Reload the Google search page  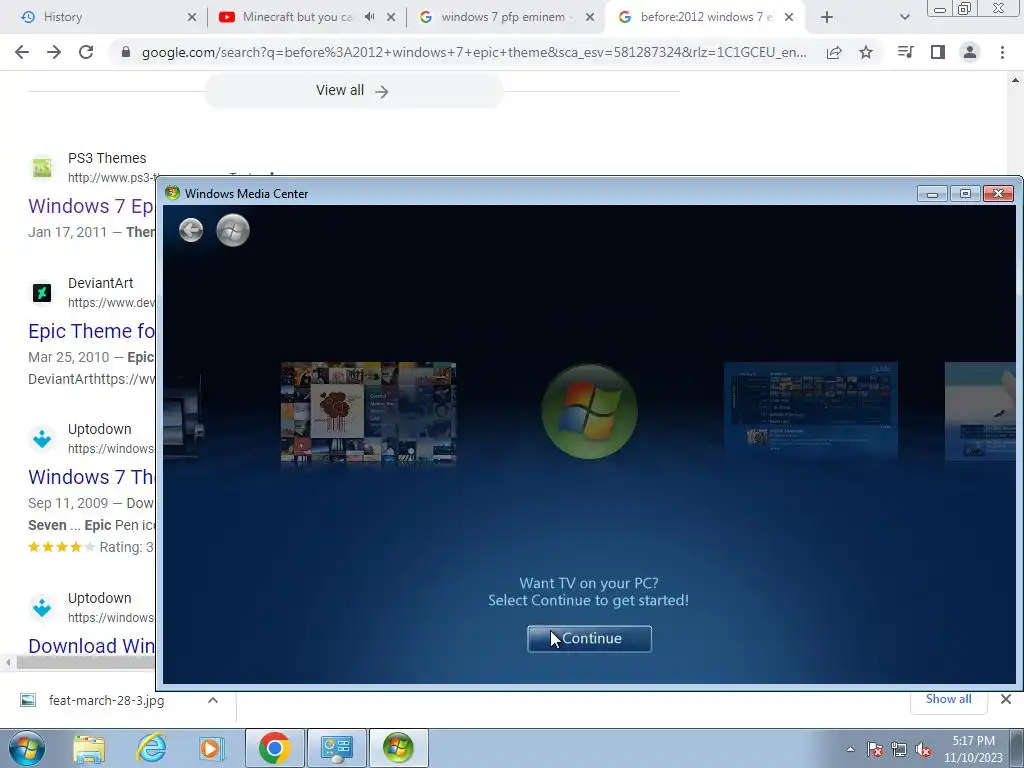[x=86, y=52]
